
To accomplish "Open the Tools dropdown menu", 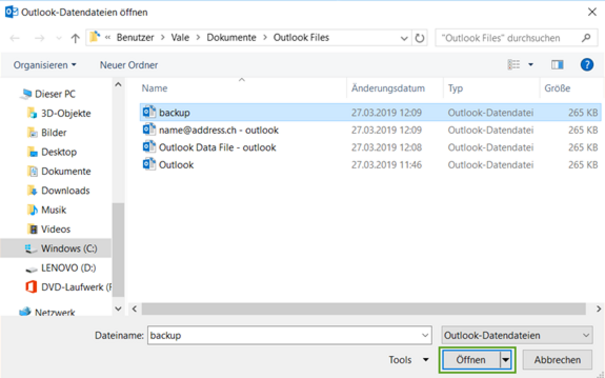I will coord(409,359).
